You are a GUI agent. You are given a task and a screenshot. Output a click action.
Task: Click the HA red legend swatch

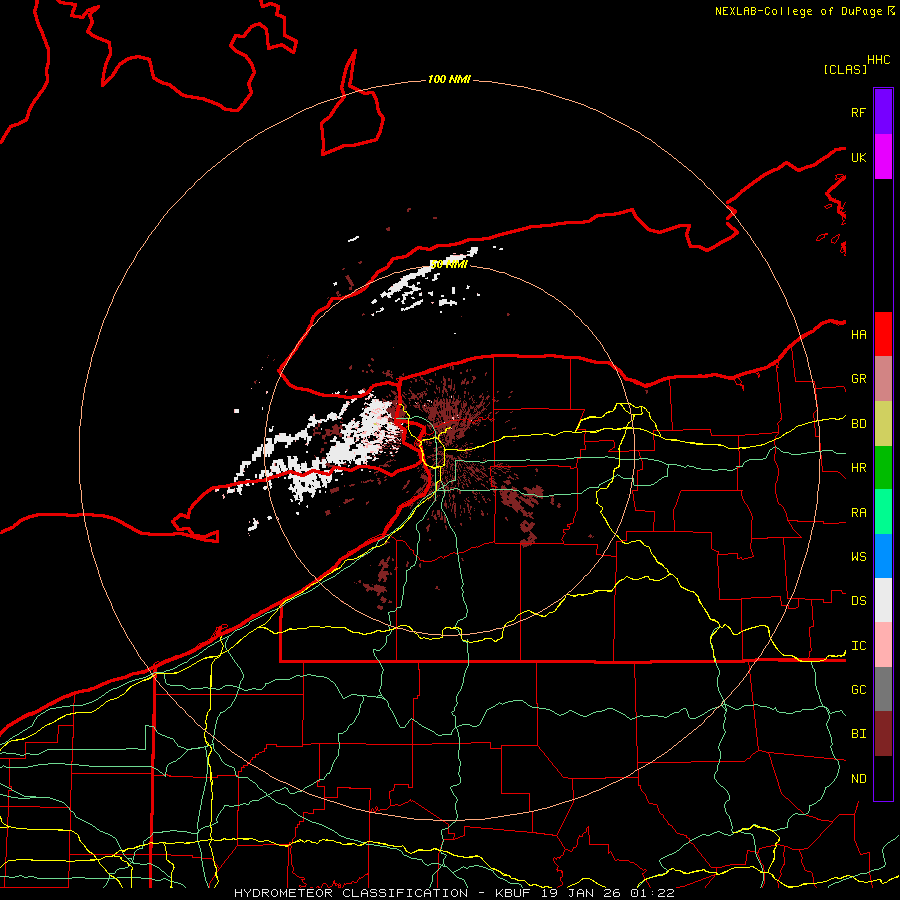pos(883,334)
